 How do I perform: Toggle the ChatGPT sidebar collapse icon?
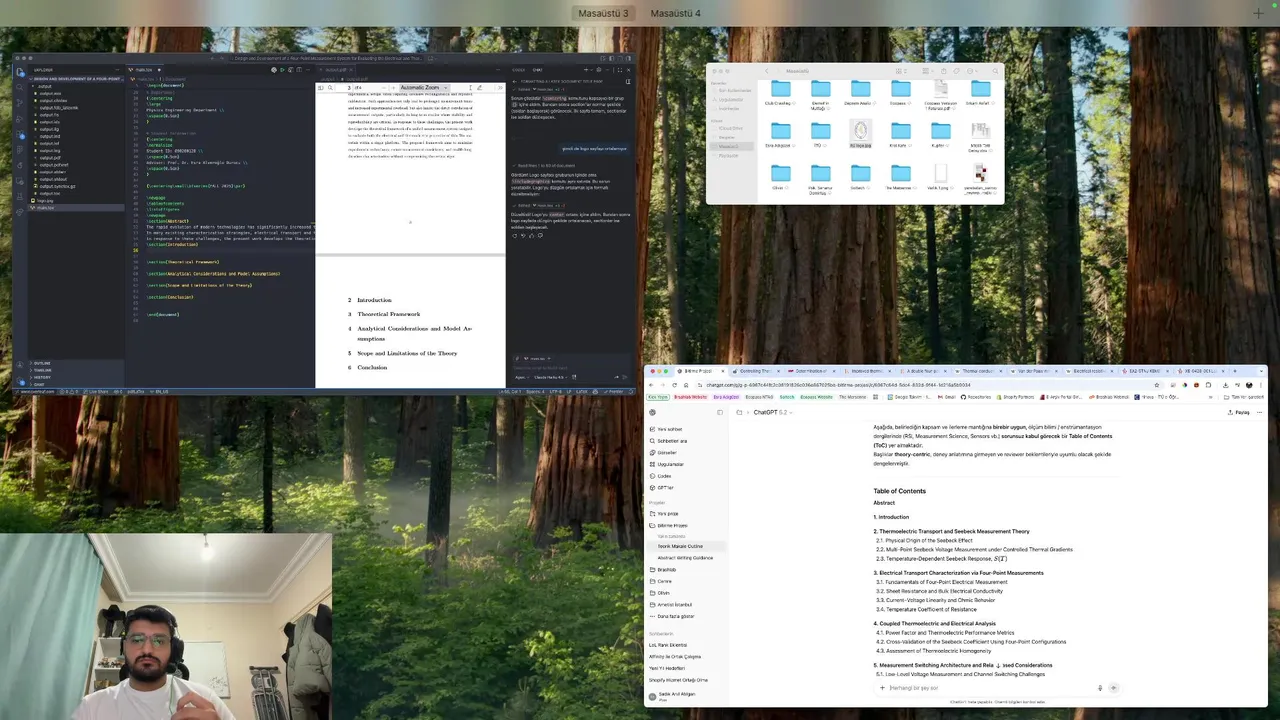tap(720, 412)
